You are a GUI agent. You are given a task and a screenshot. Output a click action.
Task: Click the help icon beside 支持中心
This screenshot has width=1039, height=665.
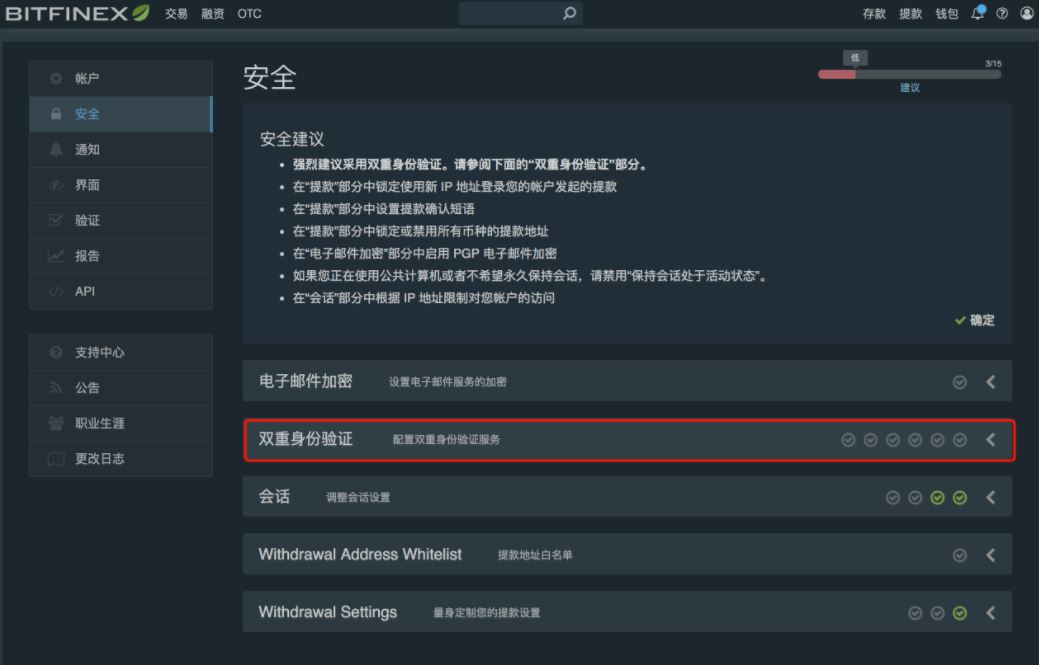click(x=56, y=352)
